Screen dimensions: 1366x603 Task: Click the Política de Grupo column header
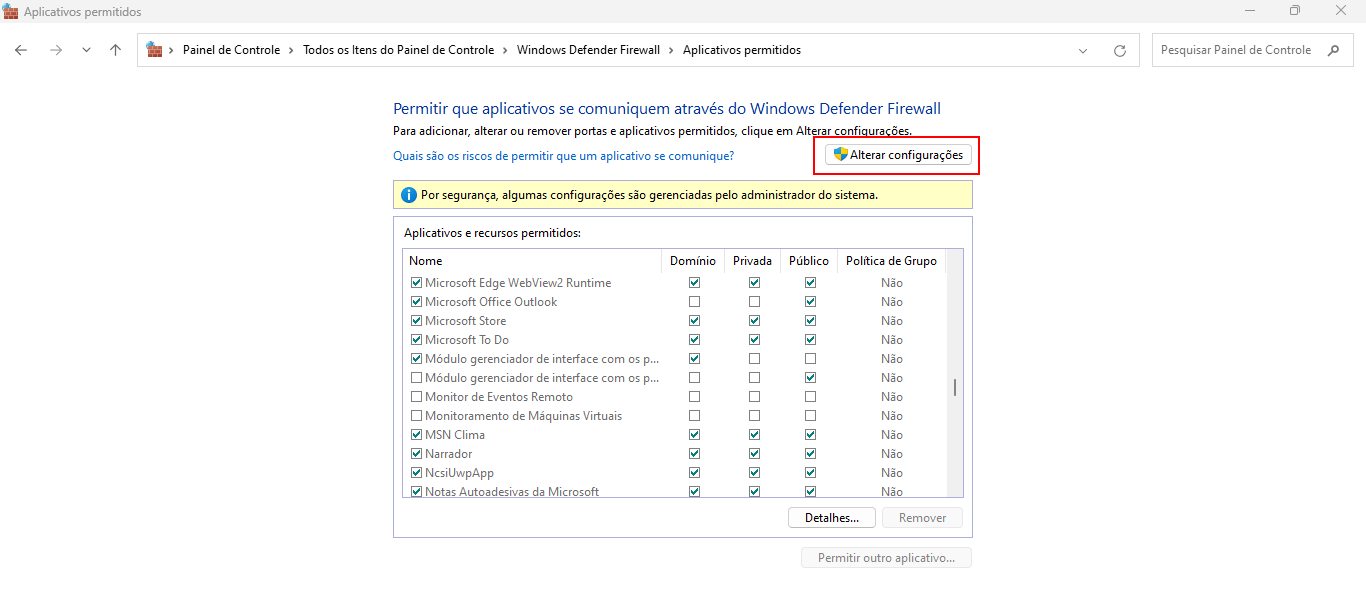coord(891,261)
